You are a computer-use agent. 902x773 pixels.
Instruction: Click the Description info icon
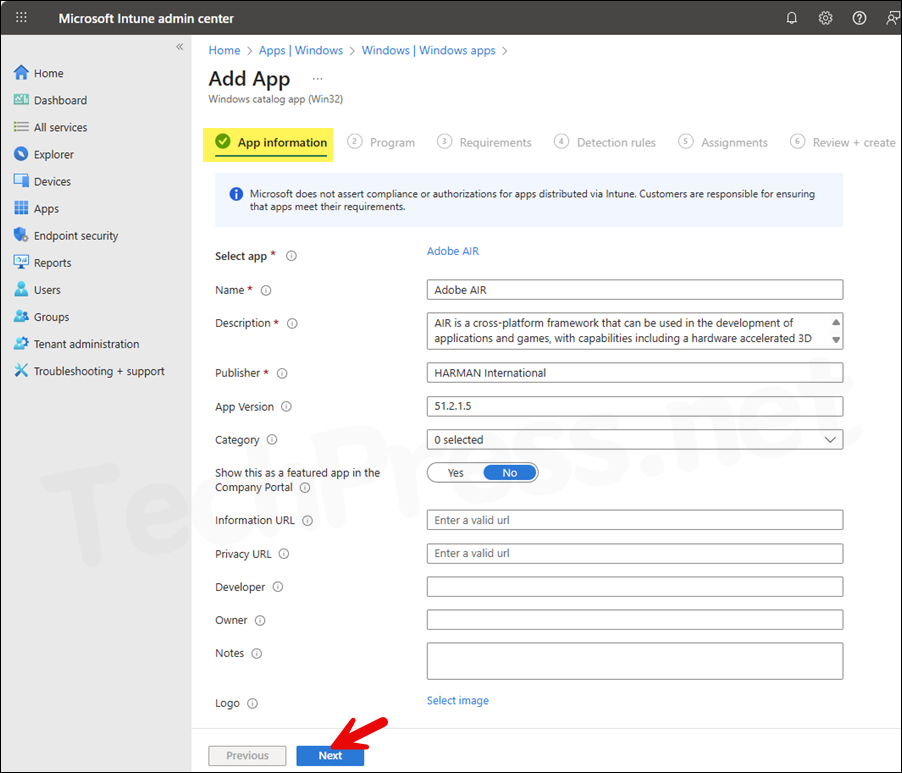292,323
